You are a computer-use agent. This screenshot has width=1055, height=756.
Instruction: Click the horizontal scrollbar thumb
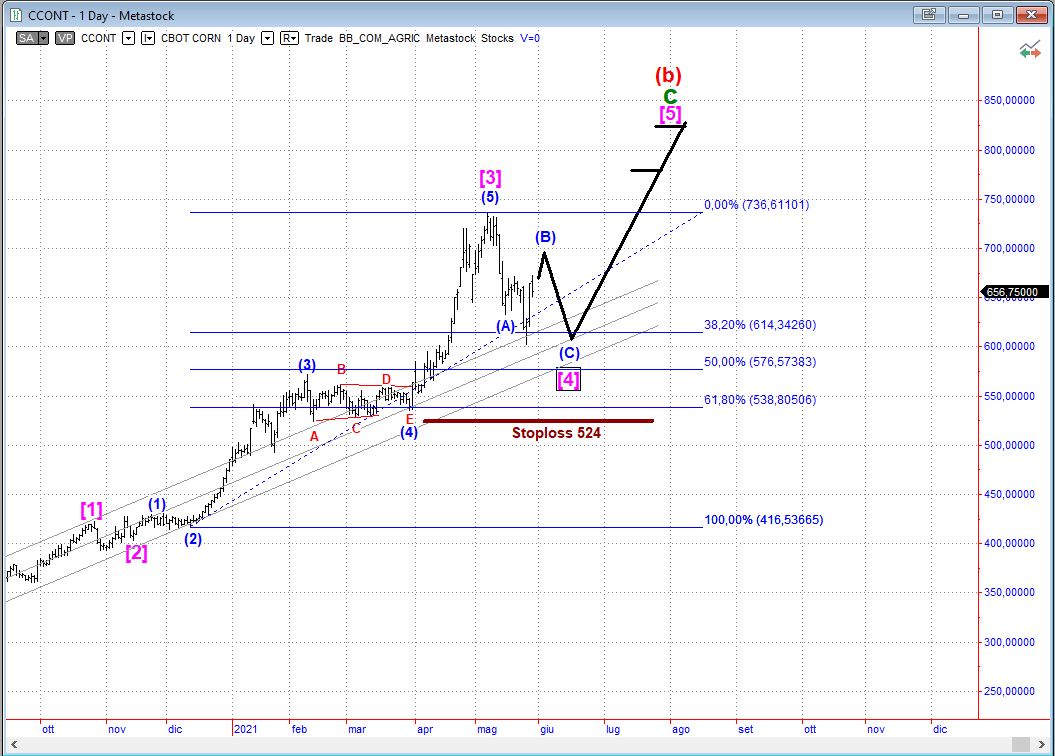tap(1021, 745)
